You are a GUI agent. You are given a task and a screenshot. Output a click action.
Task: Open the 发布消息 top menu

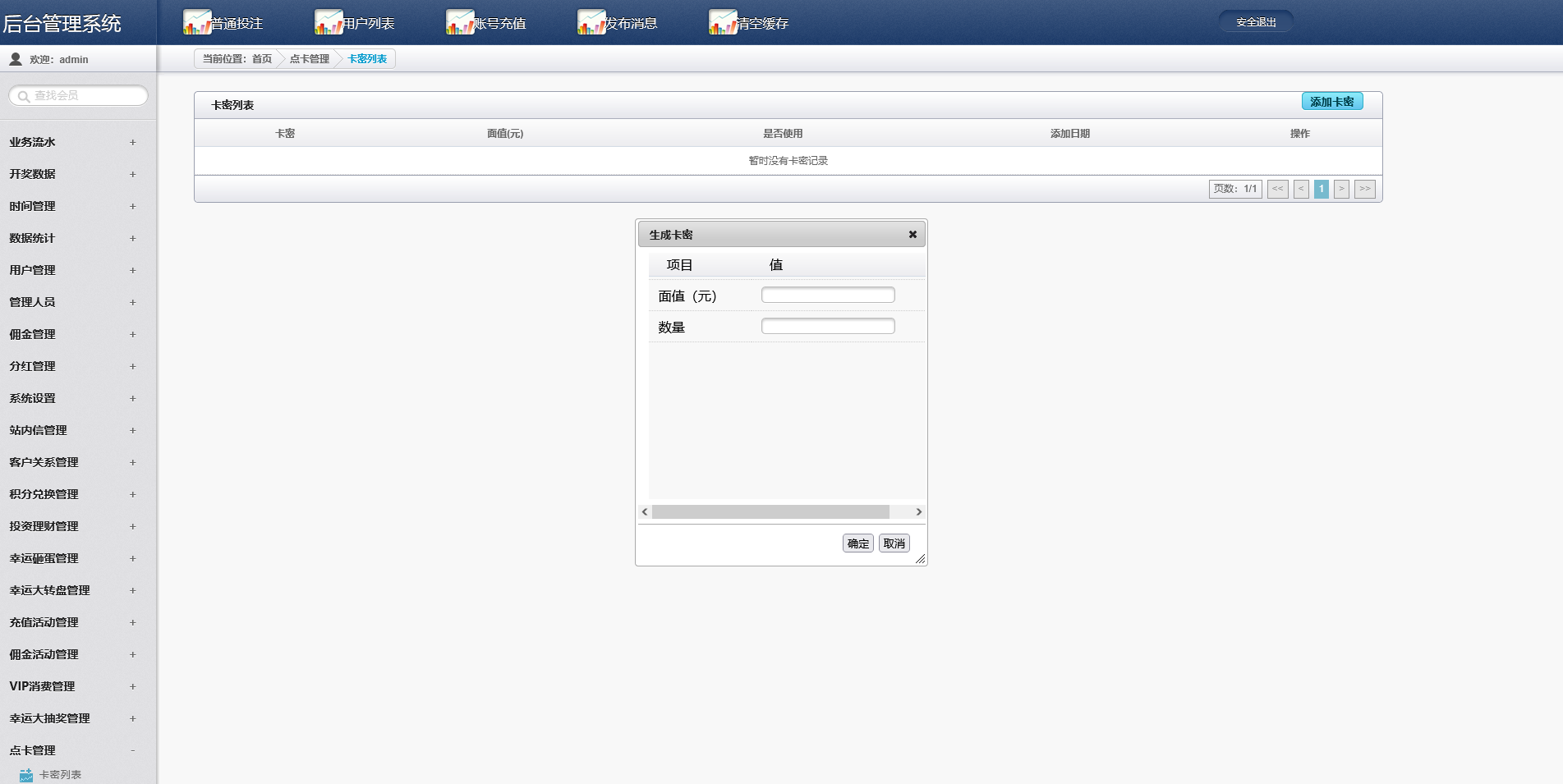632,24
